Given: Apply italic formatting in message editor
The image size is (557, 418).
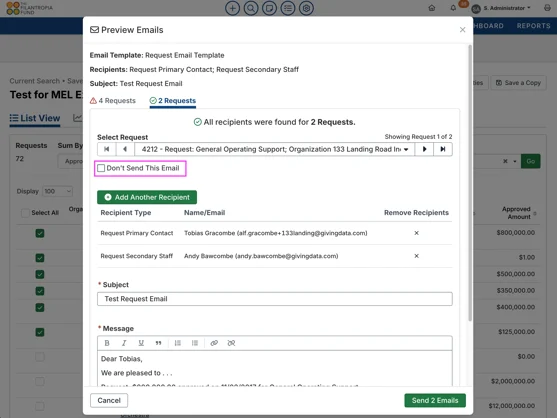Looking at the screenshot, I should coord(124,343).
